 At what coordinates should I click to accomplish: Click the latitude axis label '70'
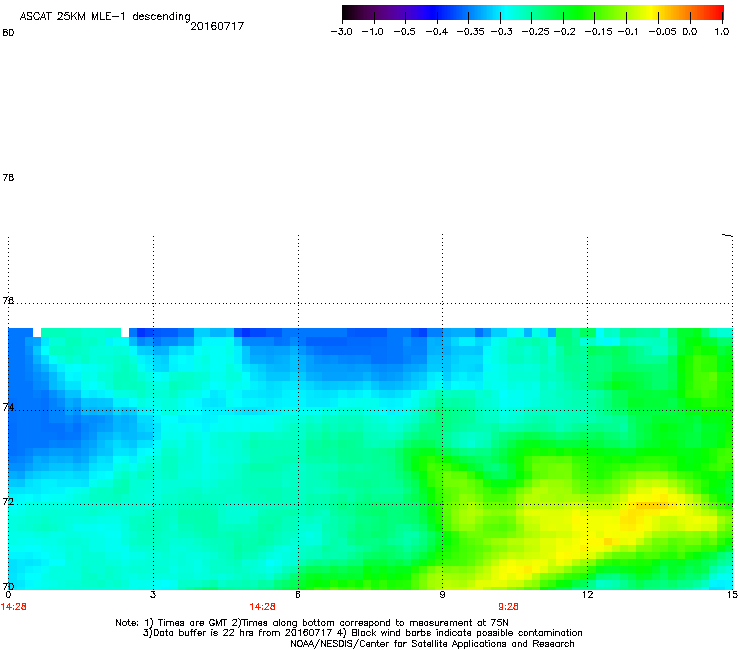(8, 586)
